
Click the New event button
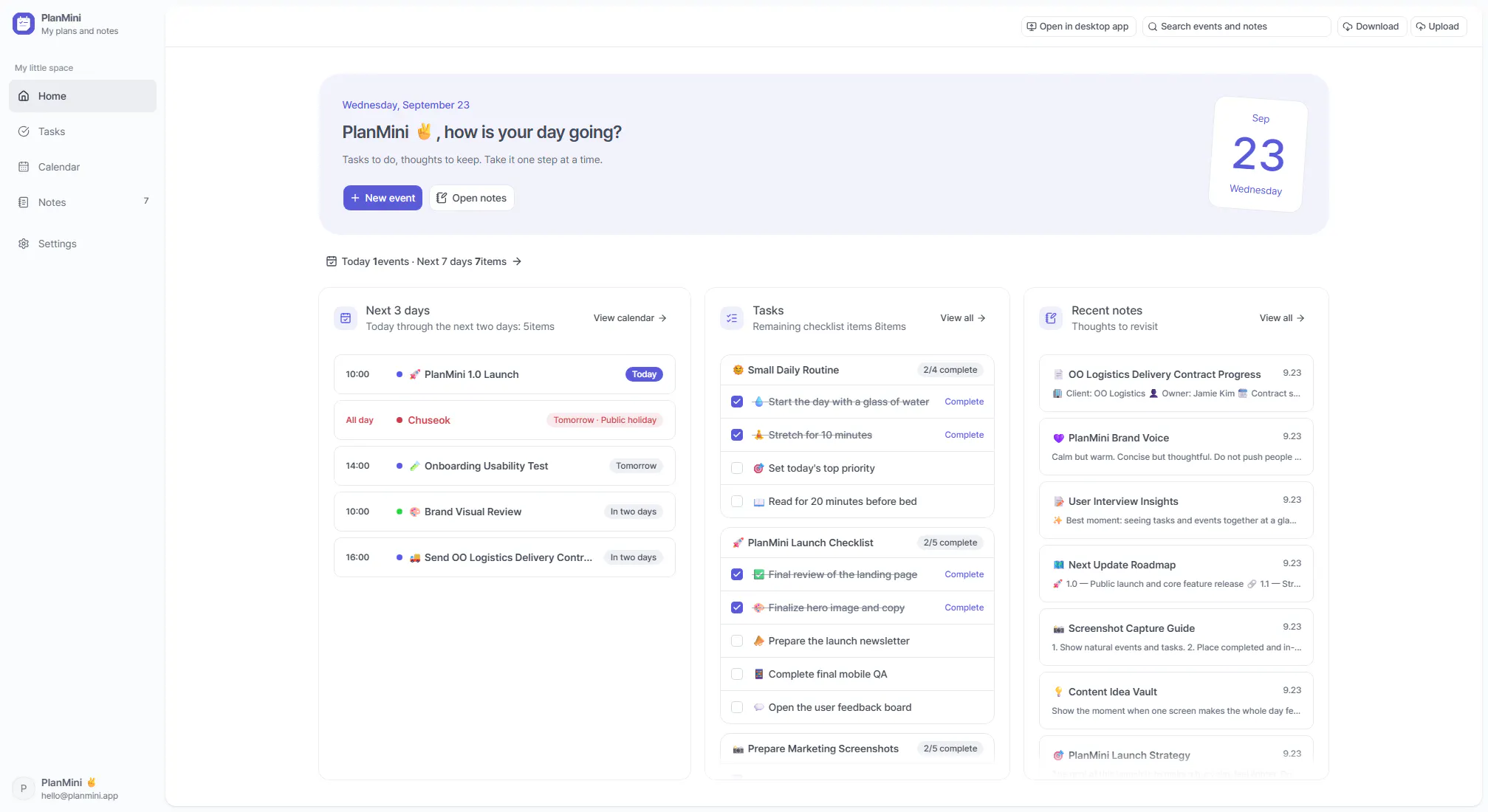pyautogui.click(x=383, y=198)
